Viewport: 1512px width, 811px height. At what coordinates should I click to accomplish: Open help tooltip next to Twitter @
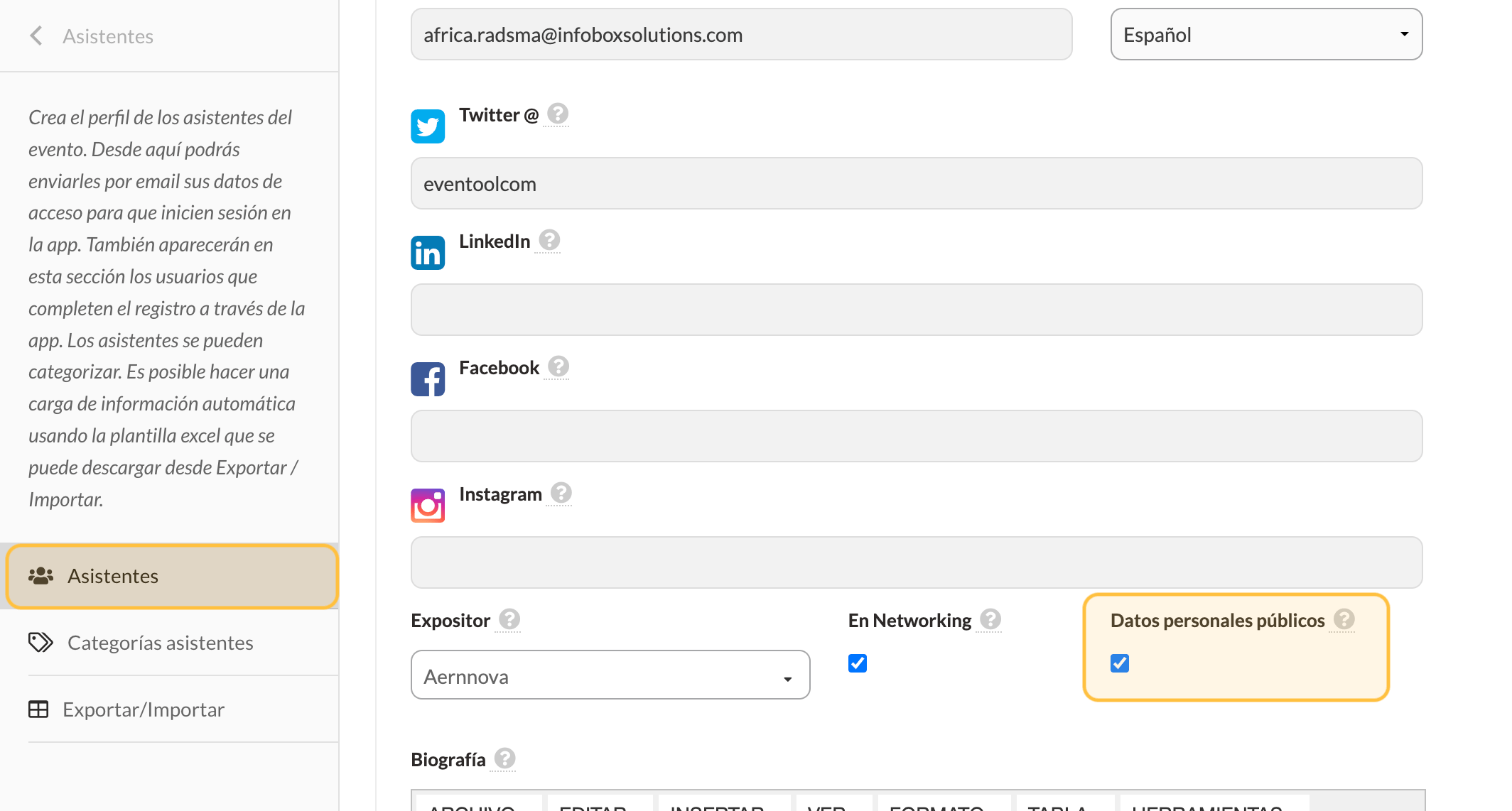[x=558, y=114]
